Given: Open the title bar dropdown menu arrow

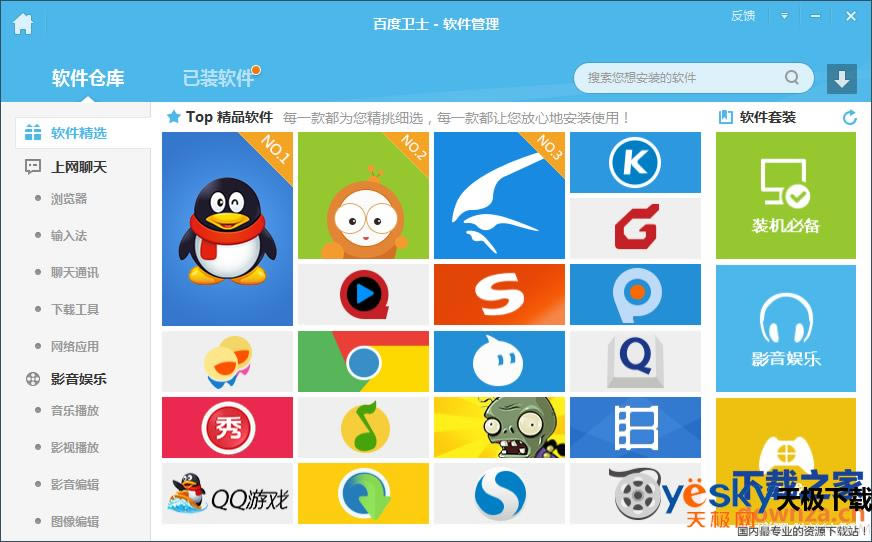Looking at the screenshot, I should coord(784,16).
